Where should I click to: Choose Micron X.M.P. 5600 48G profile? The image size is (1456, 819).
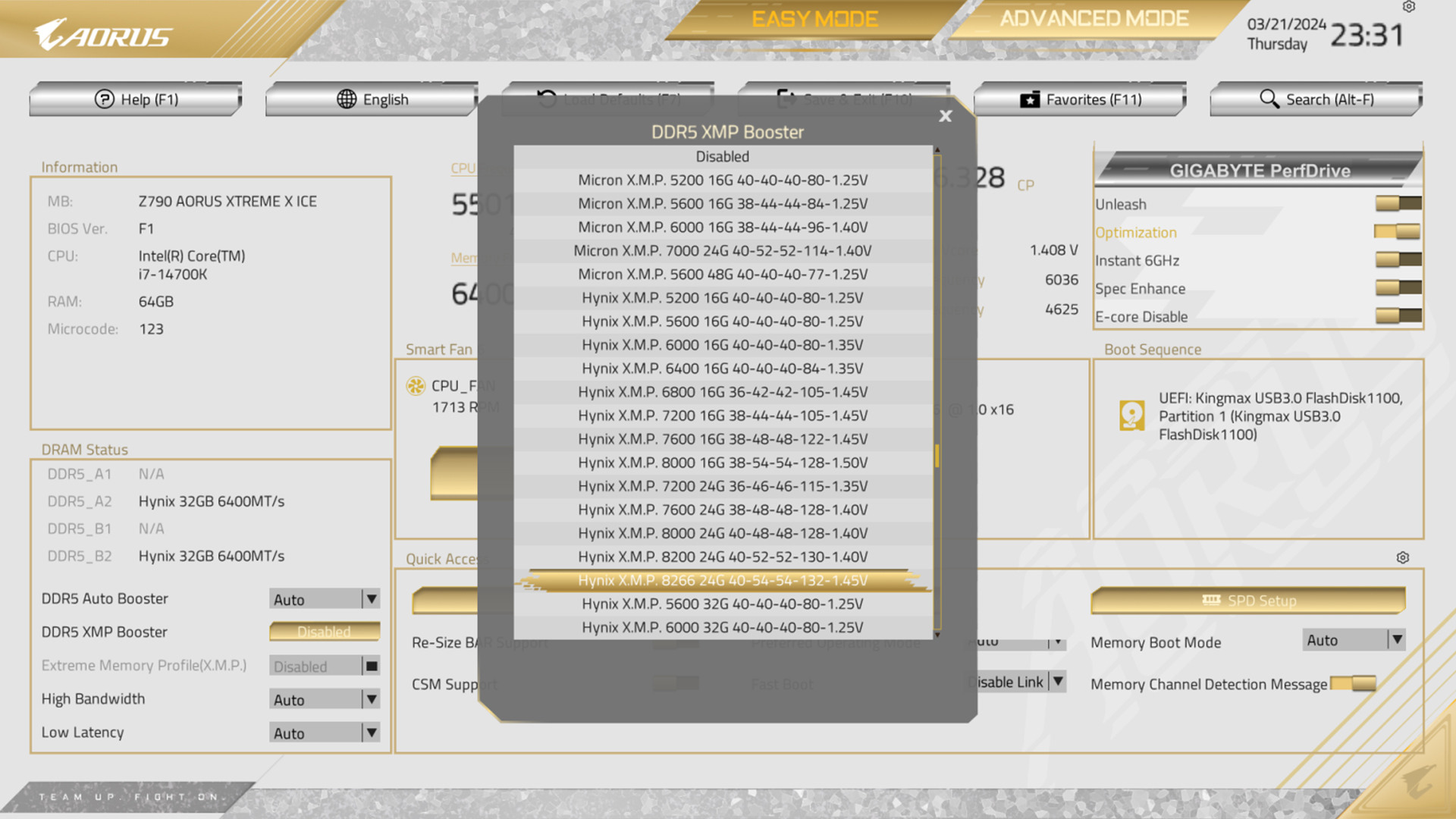723,275
